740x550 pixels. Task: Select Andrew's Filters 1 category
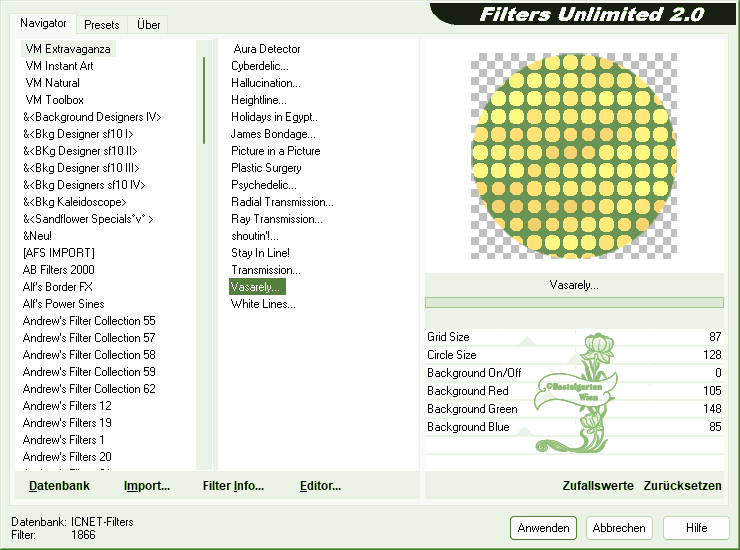63,440
